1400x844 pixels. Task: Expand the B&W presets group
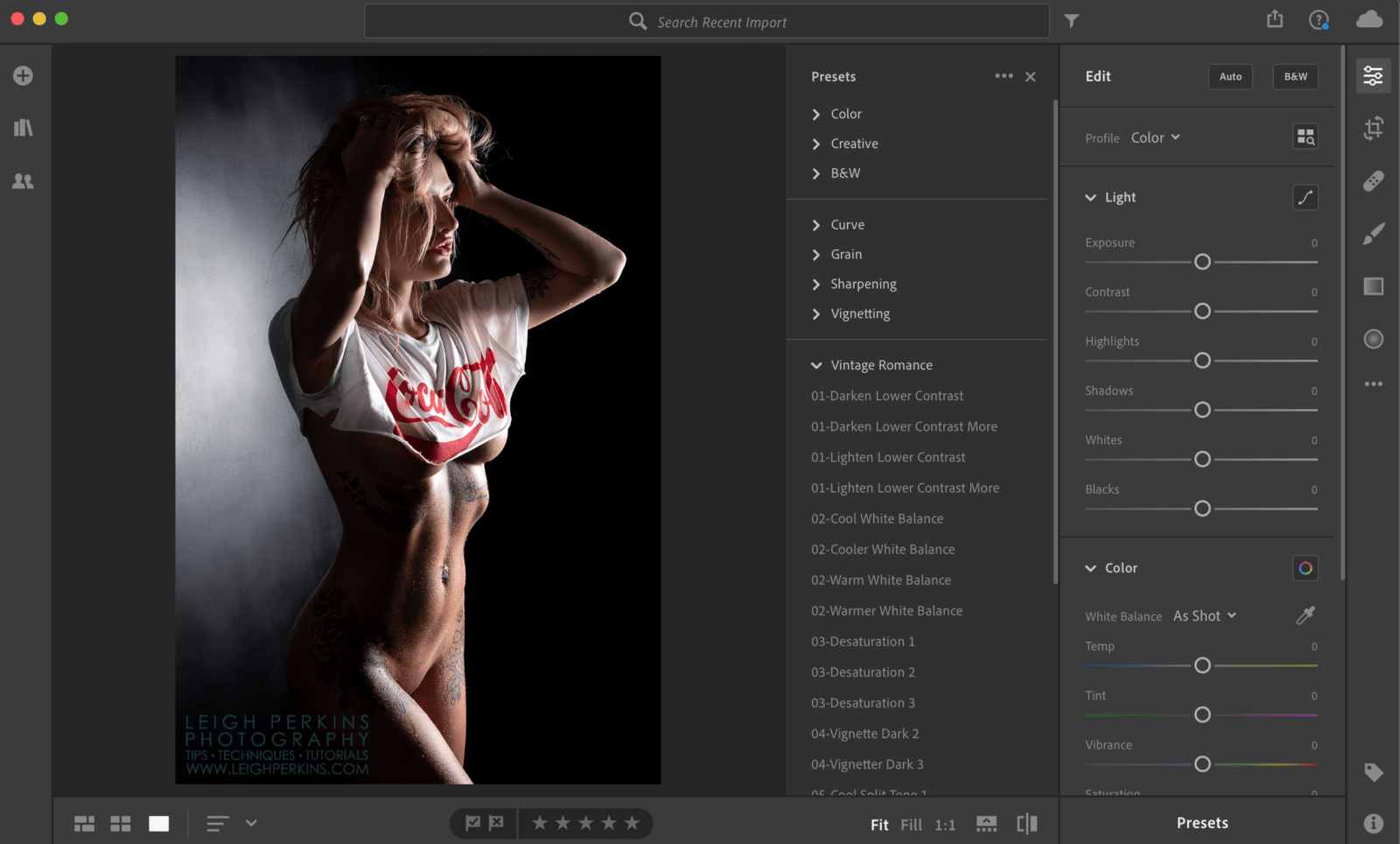coord(836,173)
